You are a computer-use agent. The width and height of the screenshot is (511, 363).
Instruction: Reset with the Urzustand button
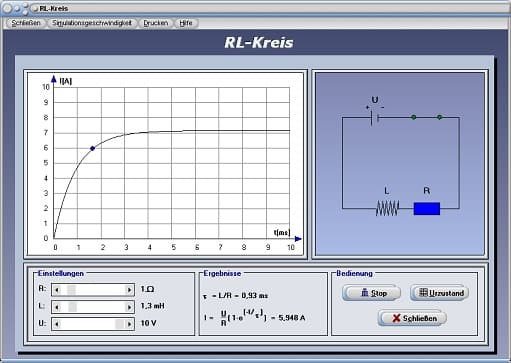coord(440,293)
